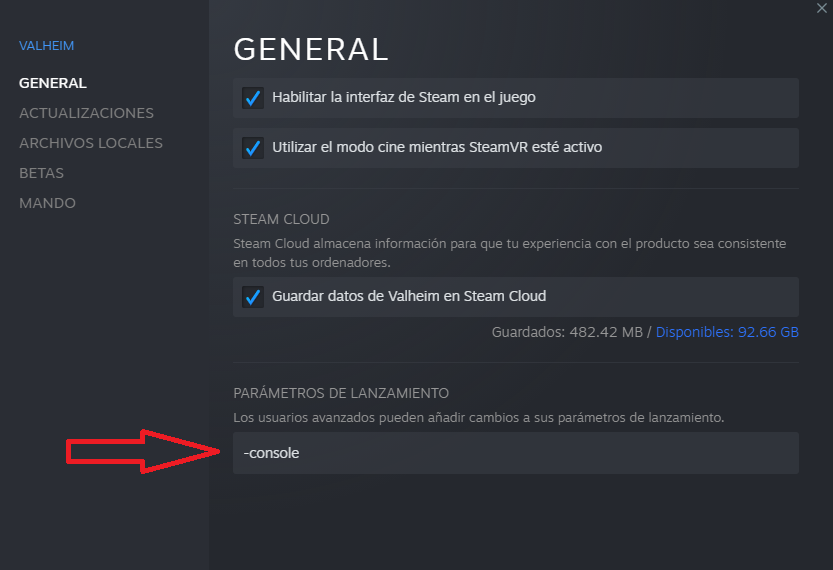Click the large GENERAL page heading
833x570 pixels.
tap(310, 49)
